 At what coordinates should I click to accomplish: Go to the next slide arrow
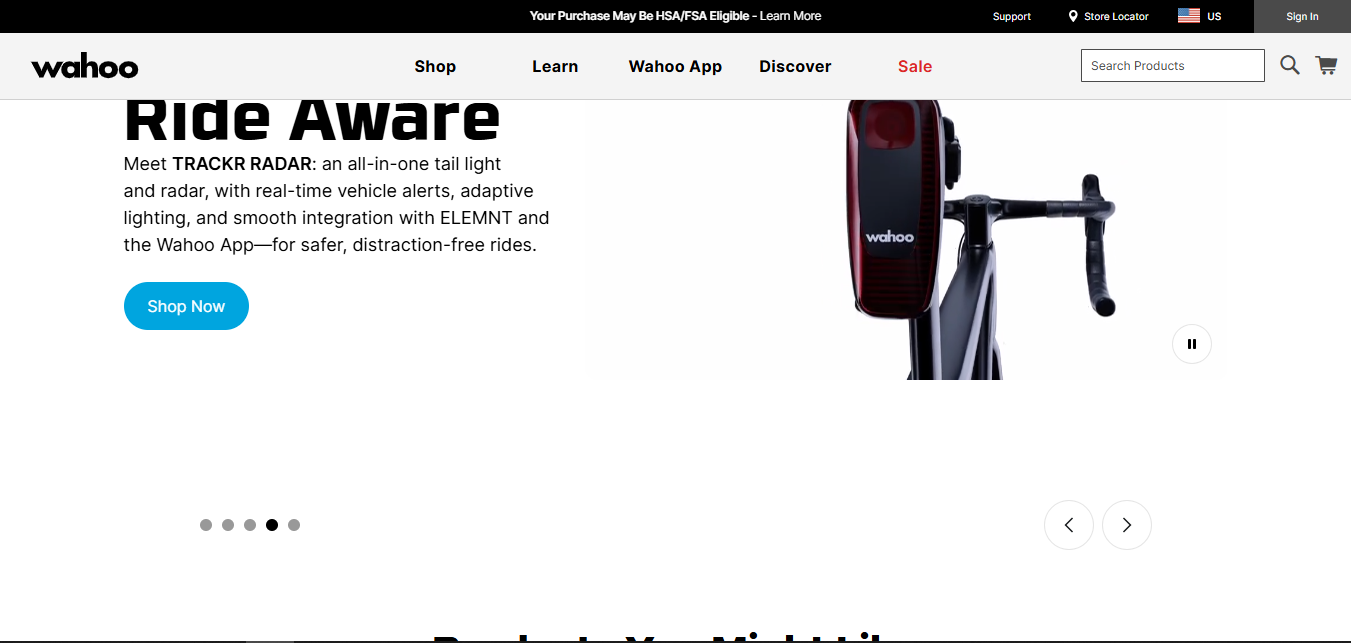point(1127,525)
